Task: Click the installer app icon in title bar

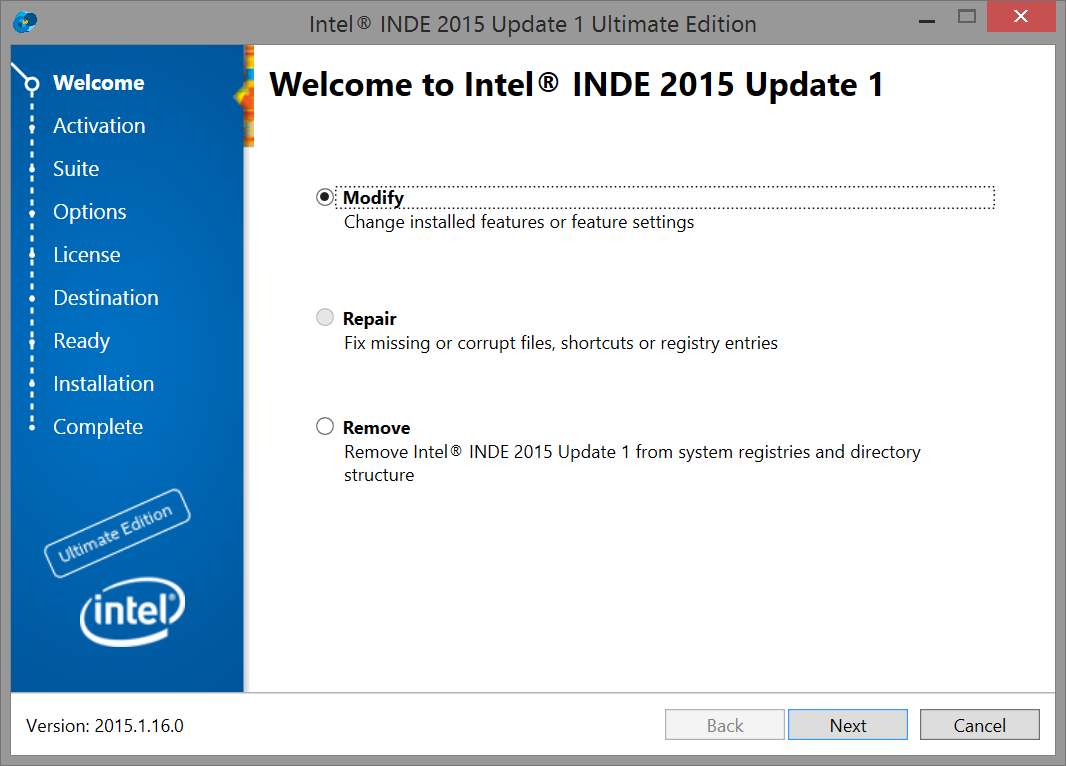Action: (25, 22)
